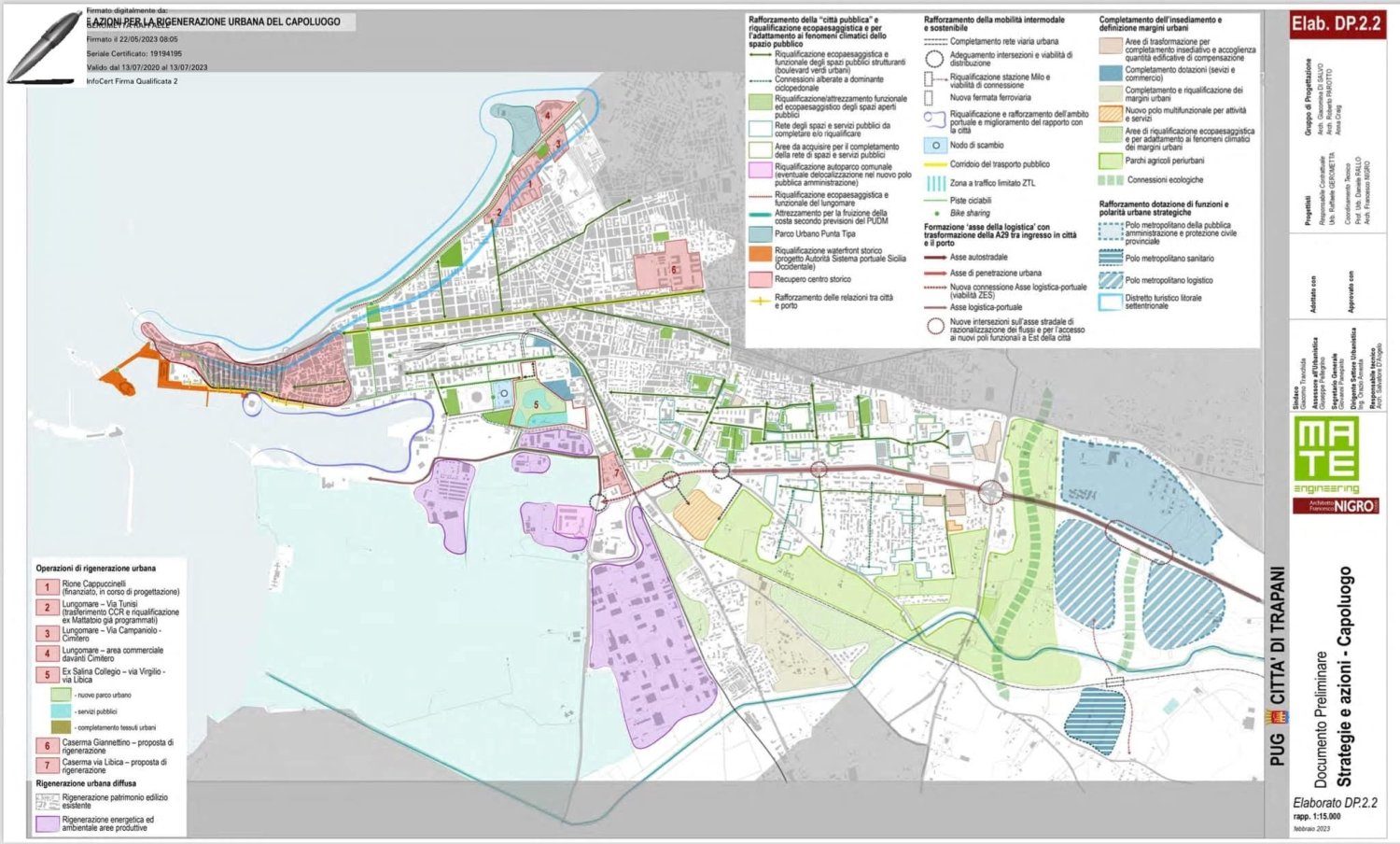Screen dimensions: 1400x844
Task: Click the 'Completamento rete viaria urbana' text
Action: click(x=1004, y=41)
